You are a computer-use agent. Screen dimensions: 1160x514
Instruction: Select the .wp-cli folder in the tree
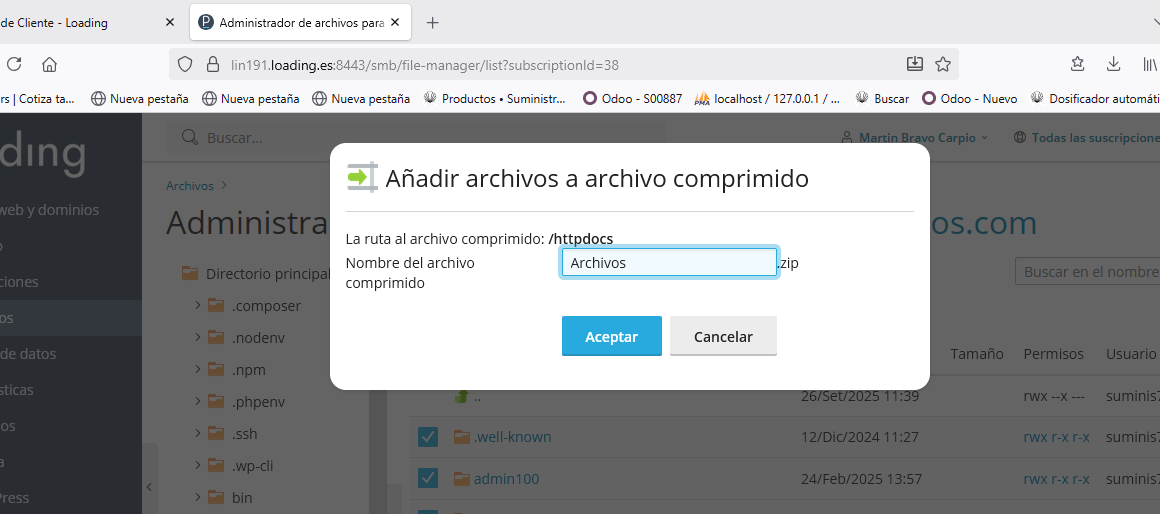(x=252, y=465)
